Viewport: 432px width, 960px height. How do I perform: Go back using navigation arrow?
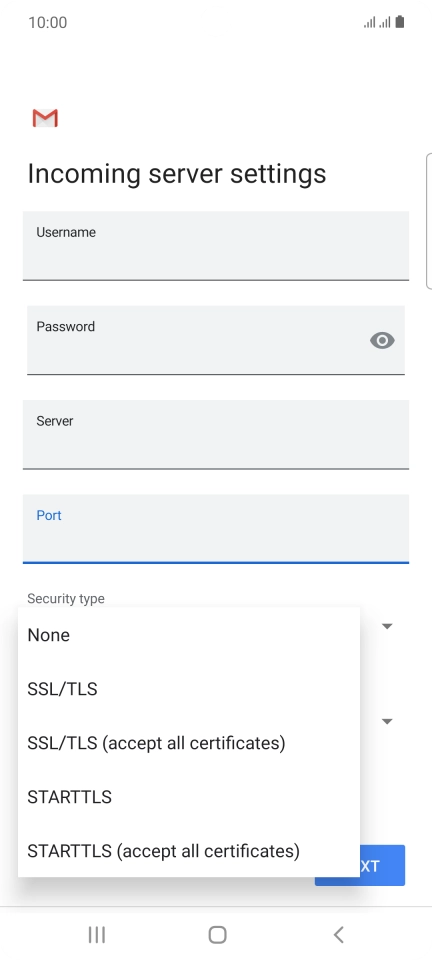[338, 935]
